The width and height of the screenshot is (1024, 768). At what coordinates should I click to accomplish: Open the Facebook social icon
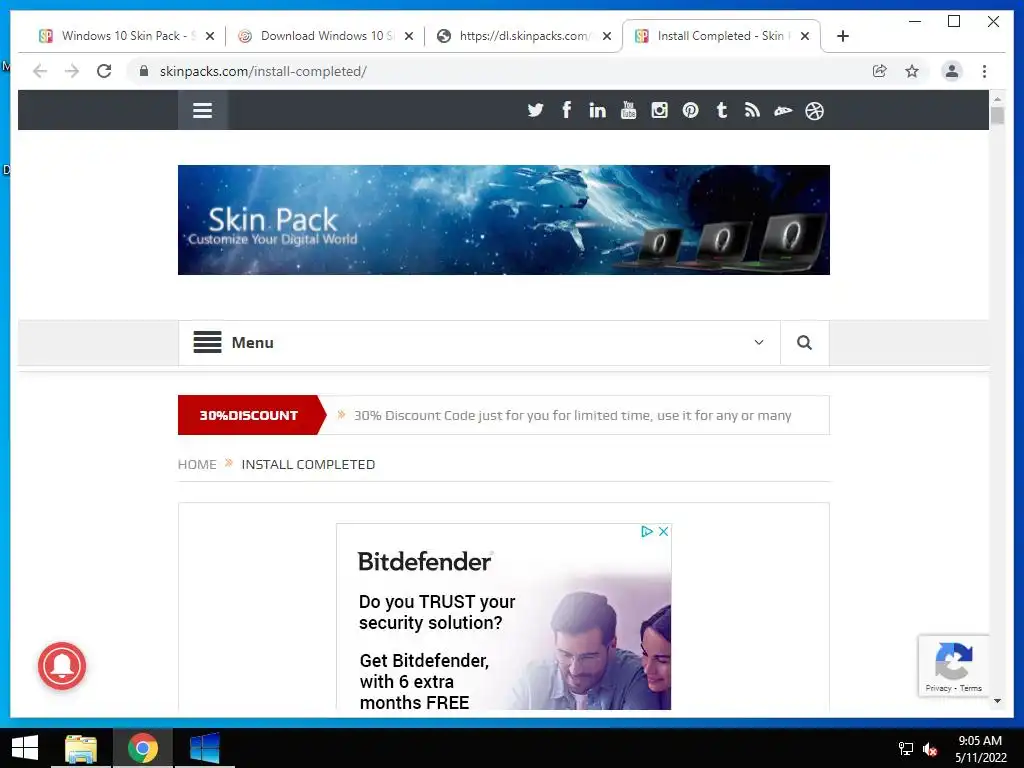pos(566,110)
